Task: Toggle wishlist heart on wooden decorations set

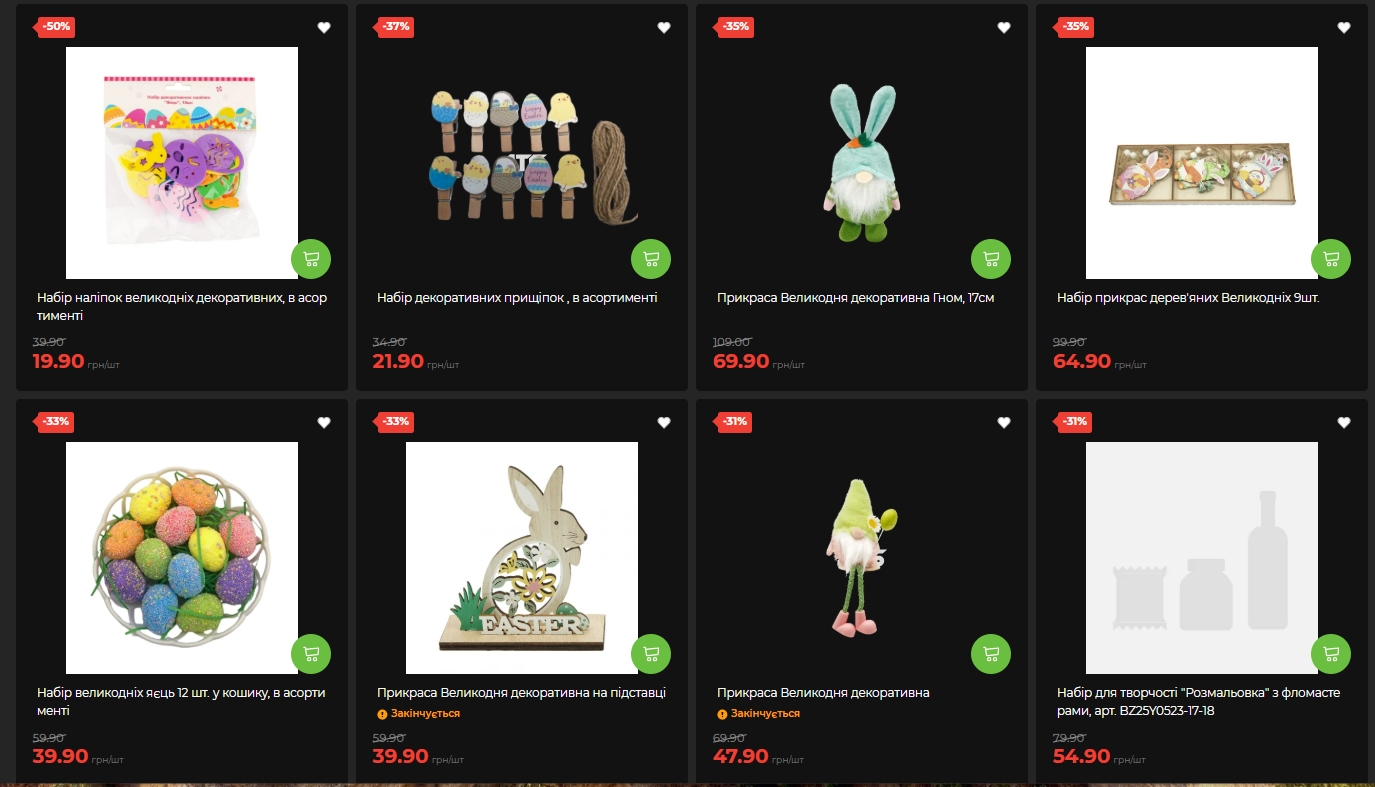Action: [x=1344, y=28]
